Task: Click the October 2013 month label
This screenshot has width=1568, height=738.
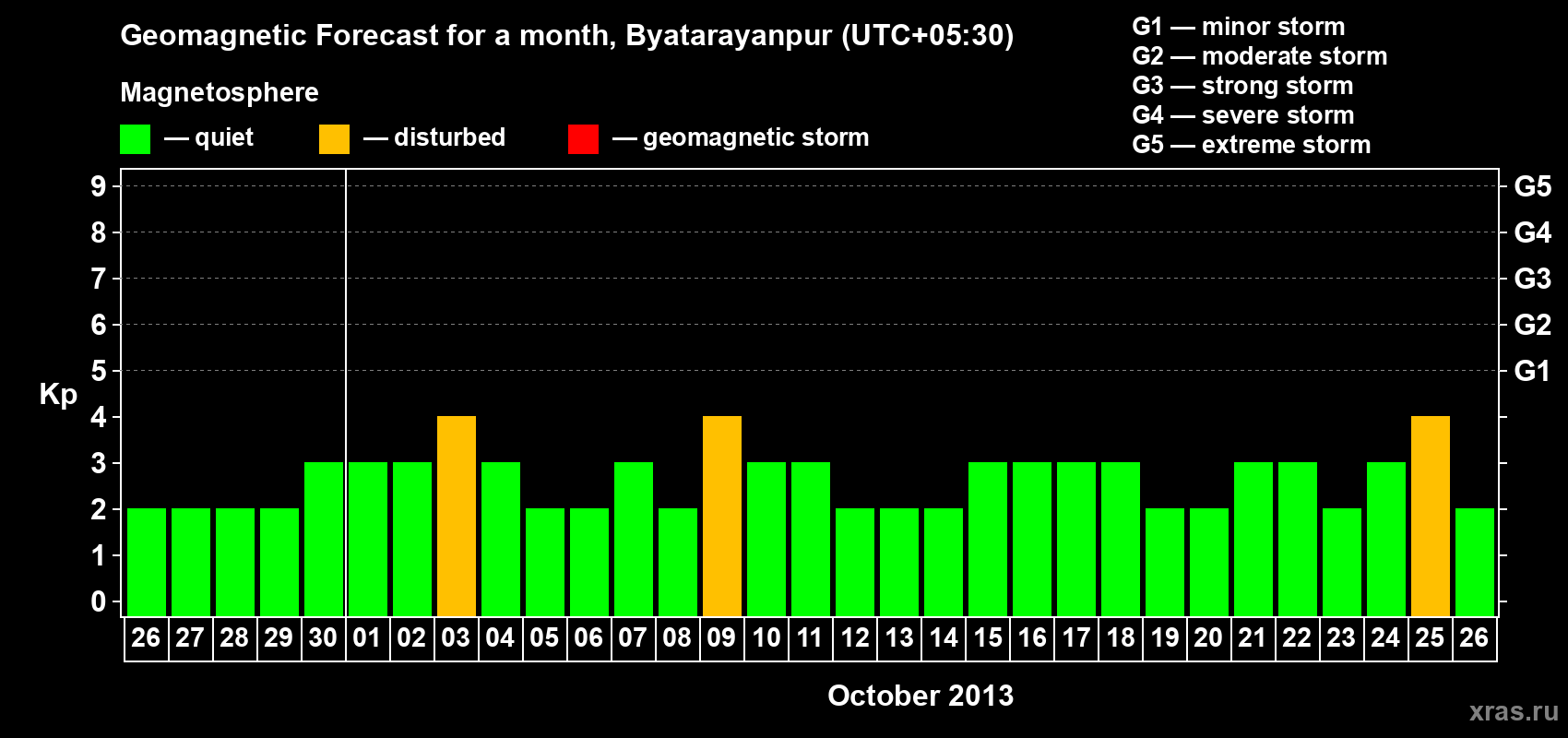Action: point(921,696)
